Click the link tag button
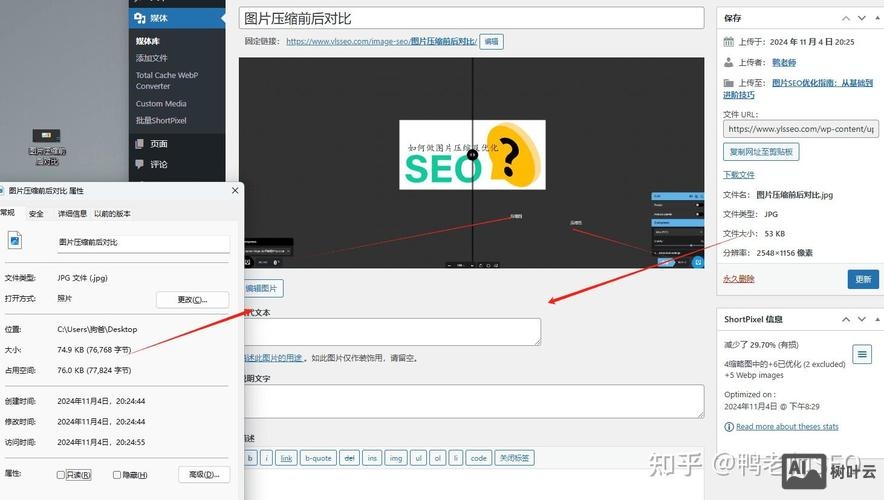 286,458
